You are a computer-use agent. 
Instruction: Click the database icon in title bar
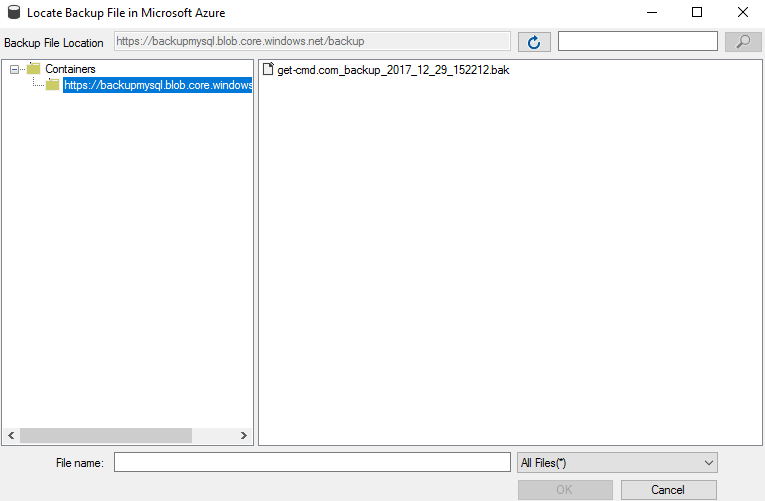[14, 12]
